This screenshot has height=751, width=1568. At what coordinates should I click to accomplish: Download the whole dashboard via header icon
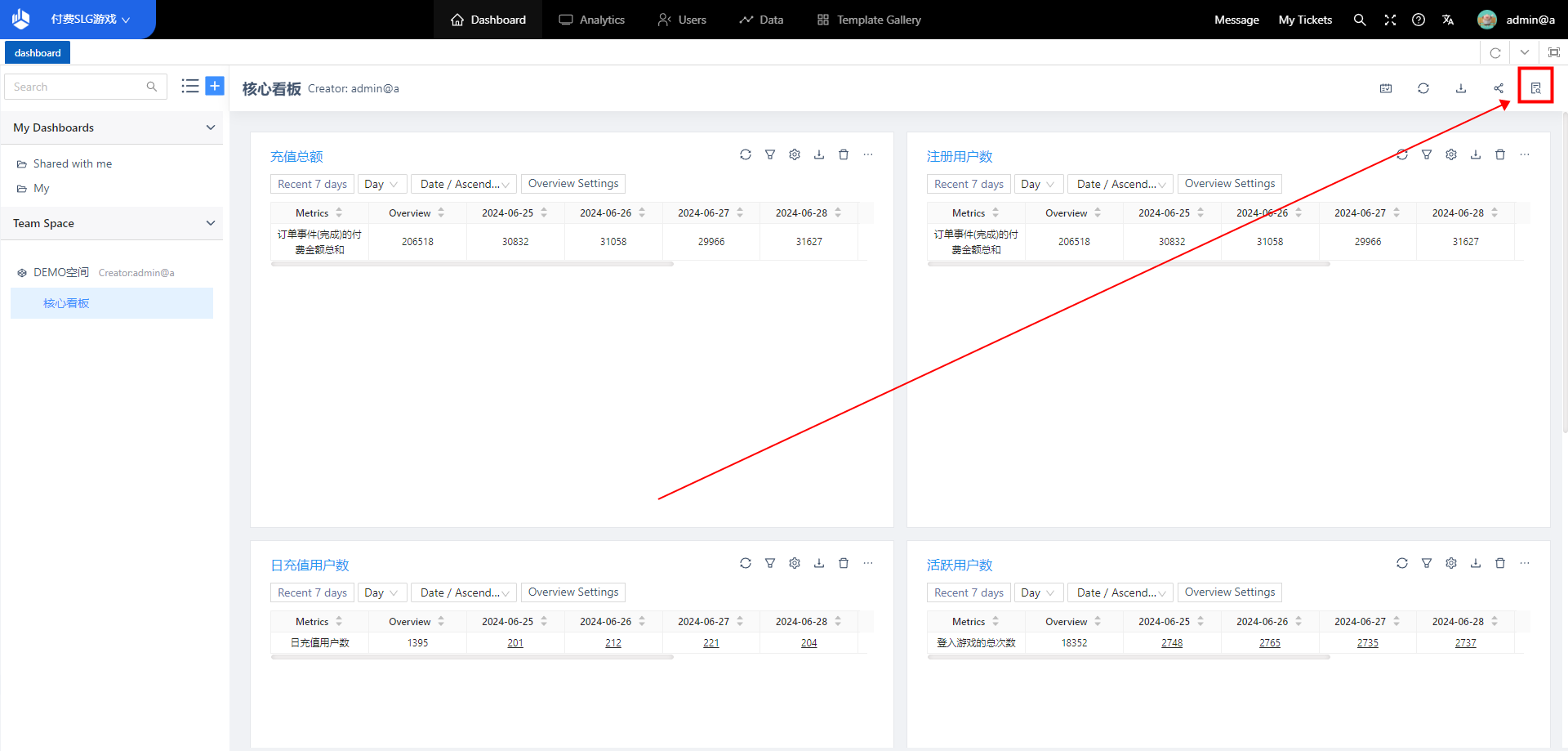point(1460,88)
